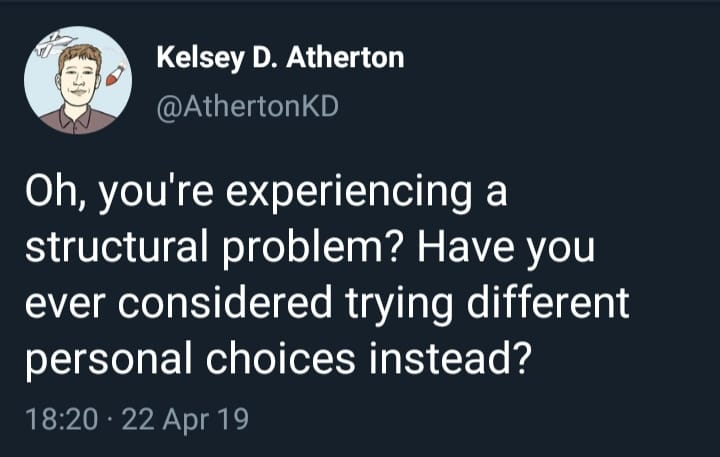Click the word "personal" in the tweet
This screenshot has width=720, height=457.
click(109, 361)
